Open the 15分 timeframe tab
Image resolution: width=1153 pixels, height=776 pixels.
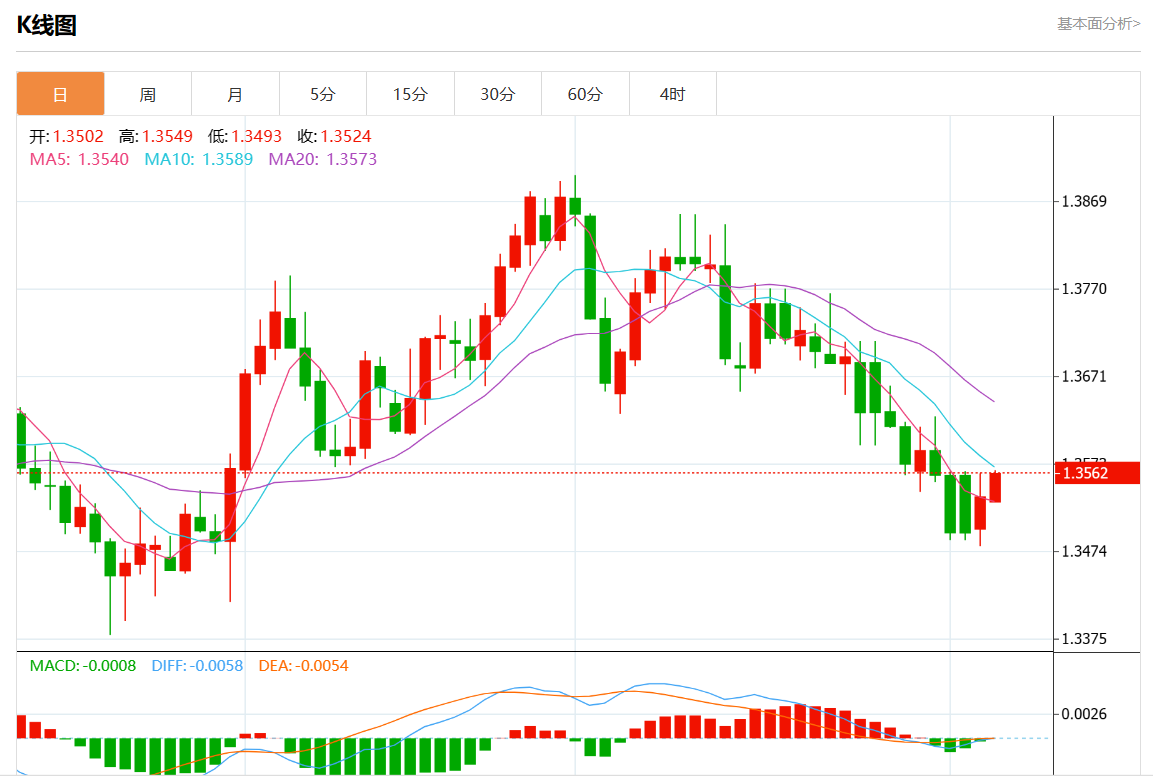point(410,94)
